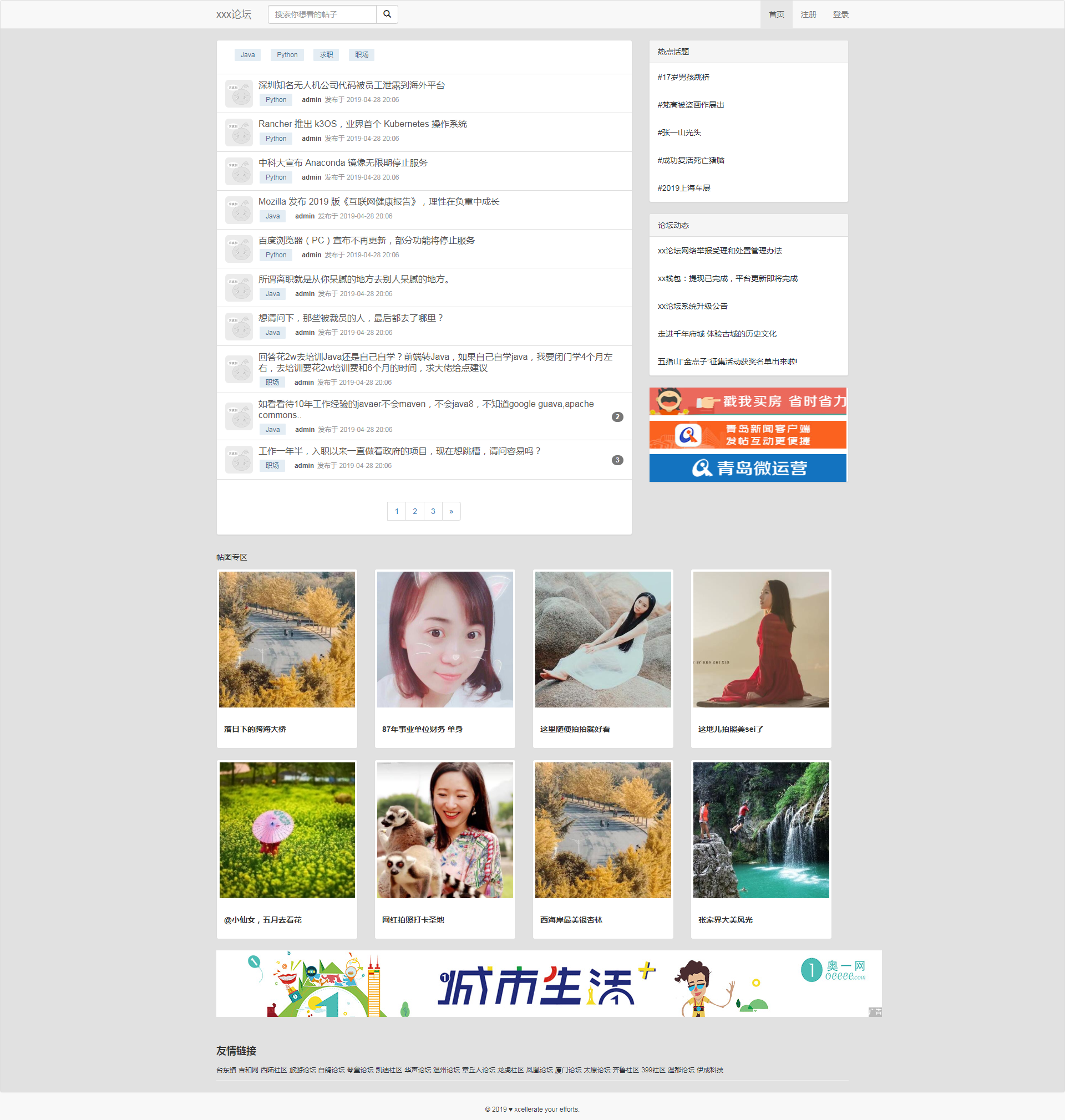Click pagination button 2

[415, 511]
